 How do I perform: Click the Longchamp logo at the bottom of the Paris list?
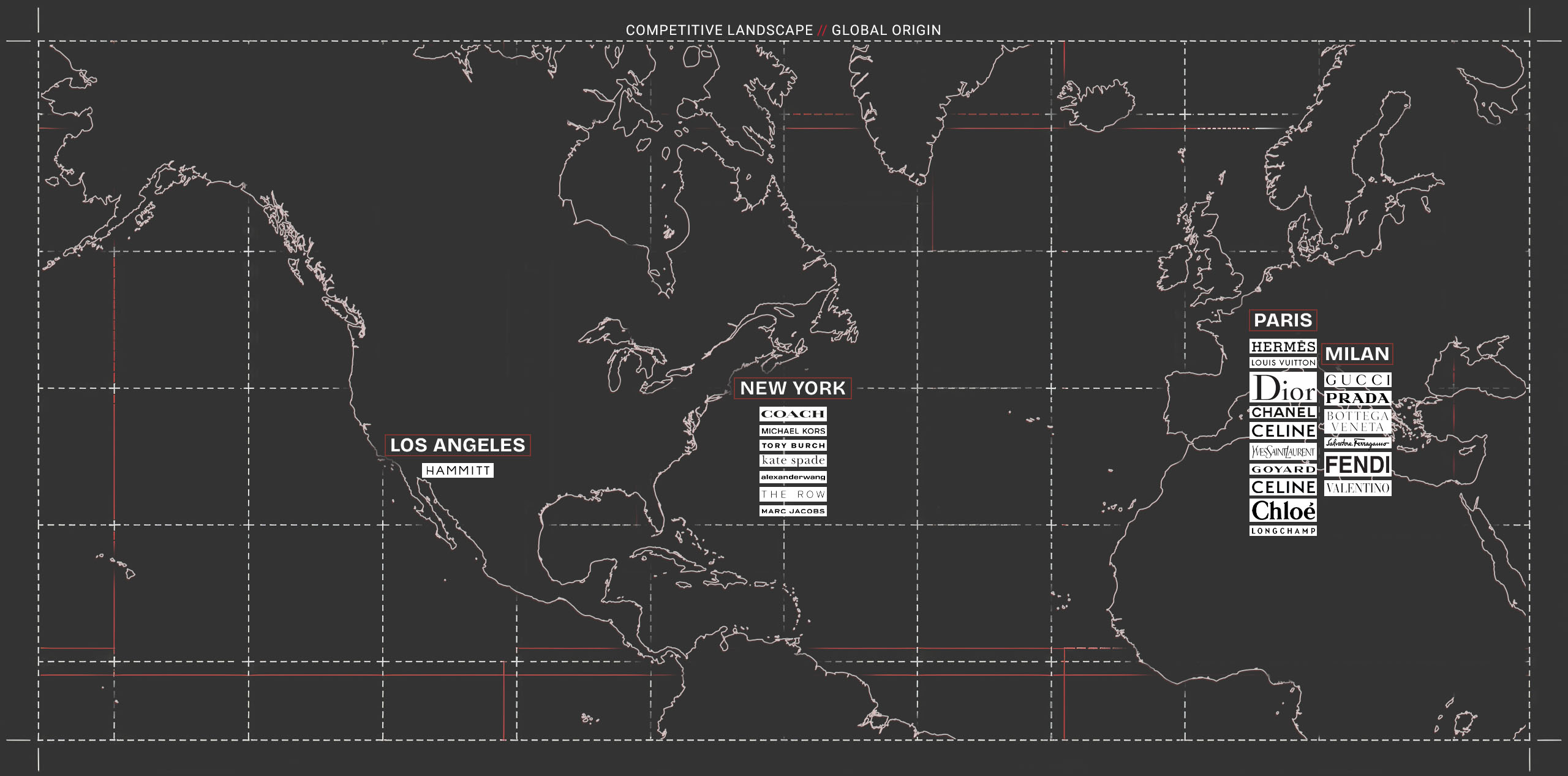(x=1283, y=531)
